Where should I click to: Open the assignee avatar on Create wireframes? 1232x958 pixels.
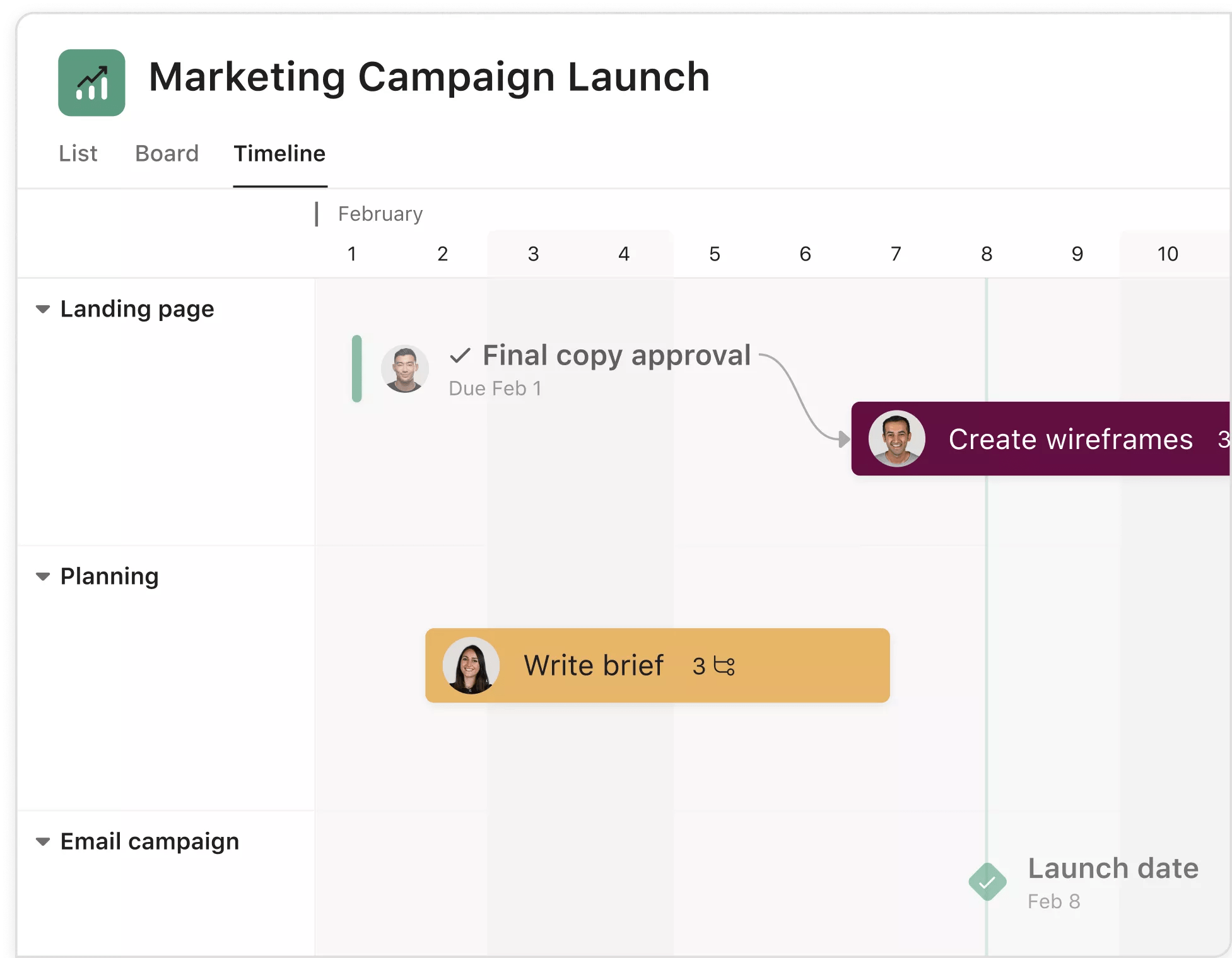point(896,438)
